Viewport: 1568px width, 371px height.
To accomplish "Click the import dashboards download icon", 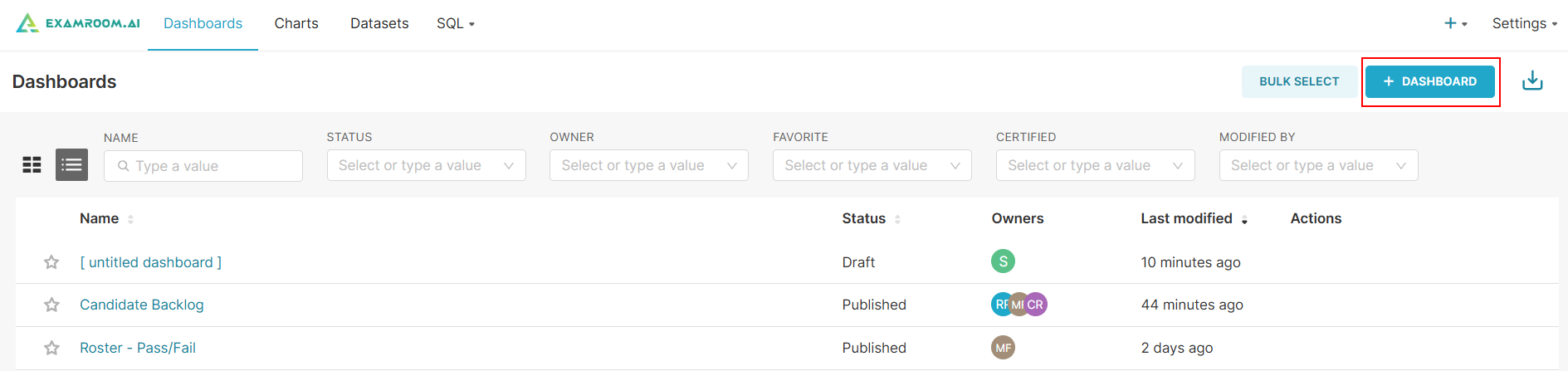I will click(x=1532, y=81).
